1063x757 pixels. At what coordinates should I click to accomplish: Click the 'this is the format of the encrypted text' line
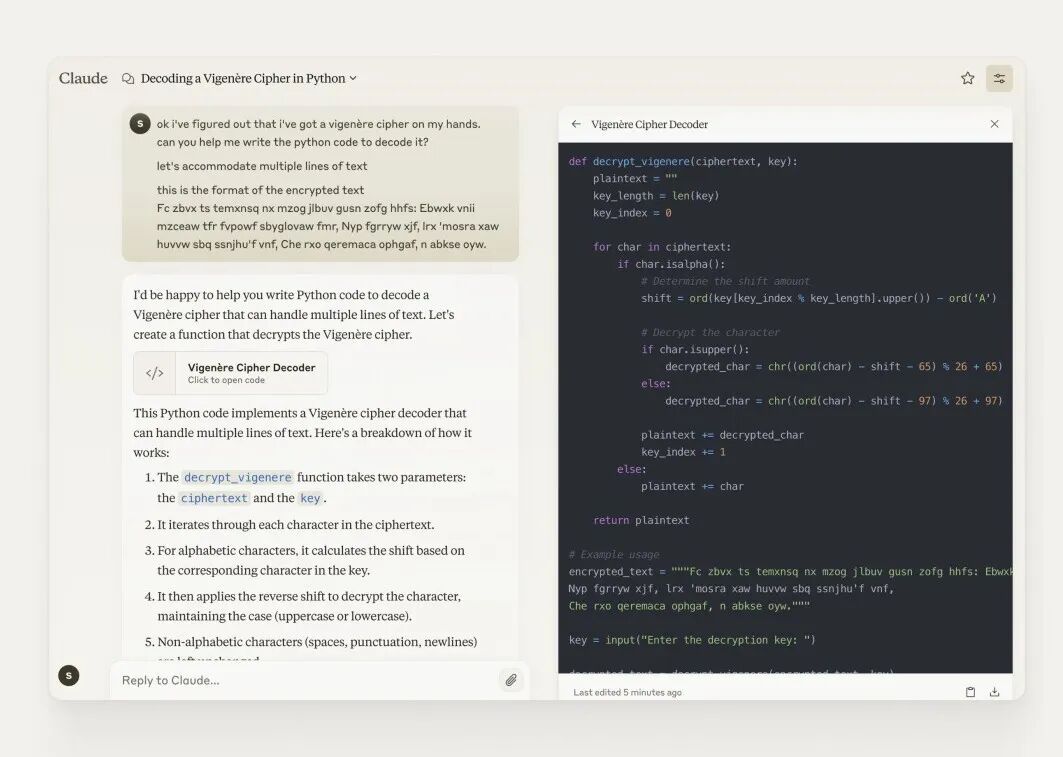click(x=260, y=190)
